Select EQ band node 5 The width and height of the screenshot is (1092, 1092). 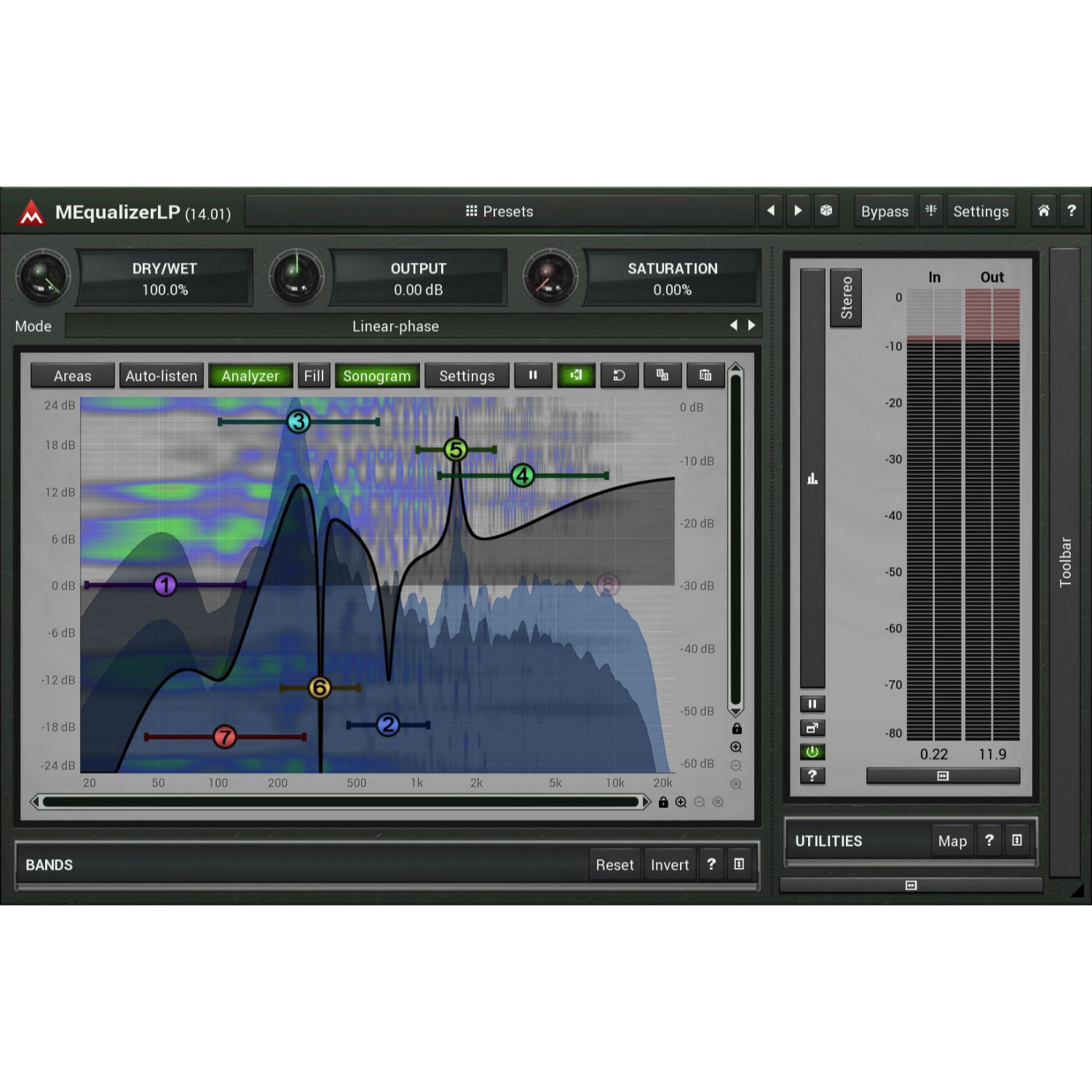click(x=456, y=450)
